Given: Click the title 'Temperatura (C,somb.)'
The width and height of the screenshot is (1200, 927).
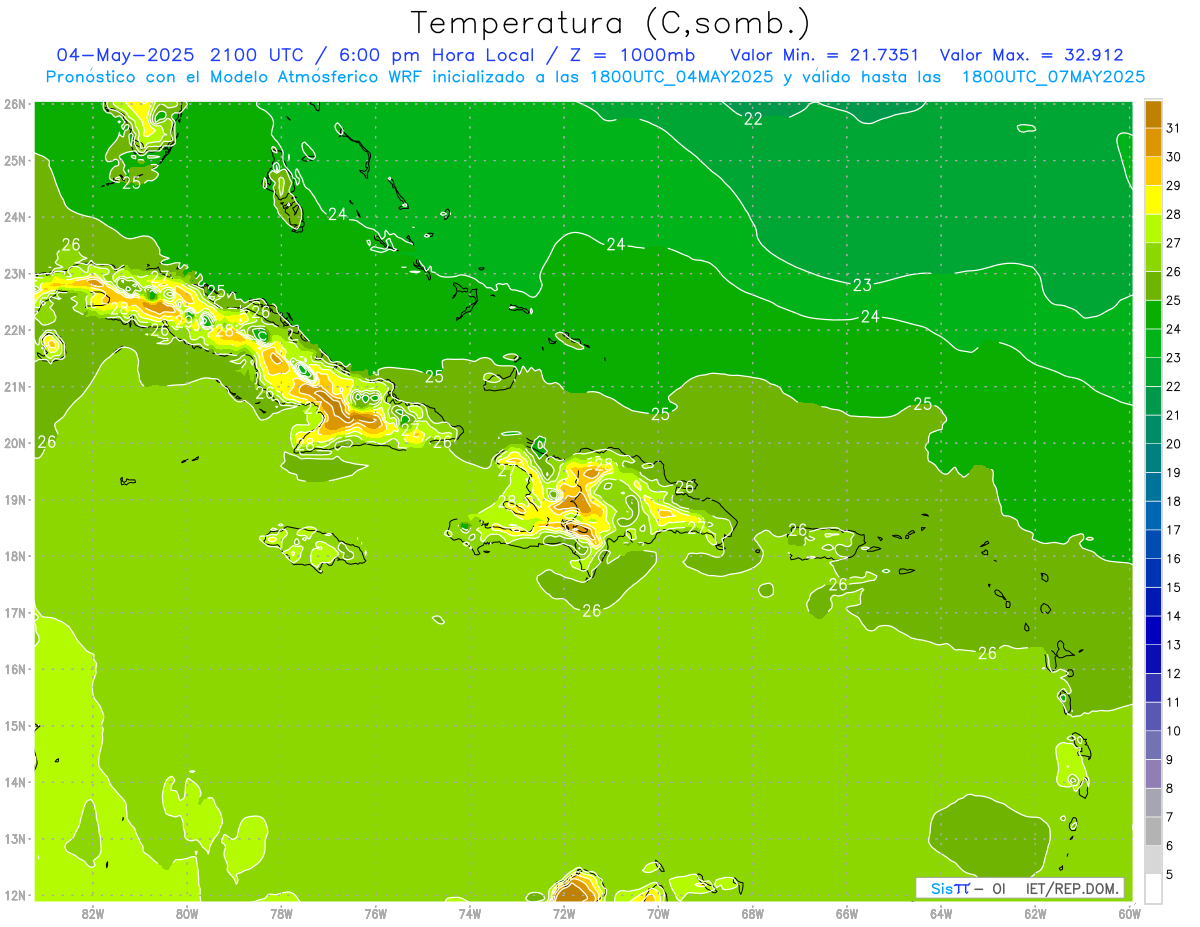Looking at the screenshot, I should pos(611,24).
